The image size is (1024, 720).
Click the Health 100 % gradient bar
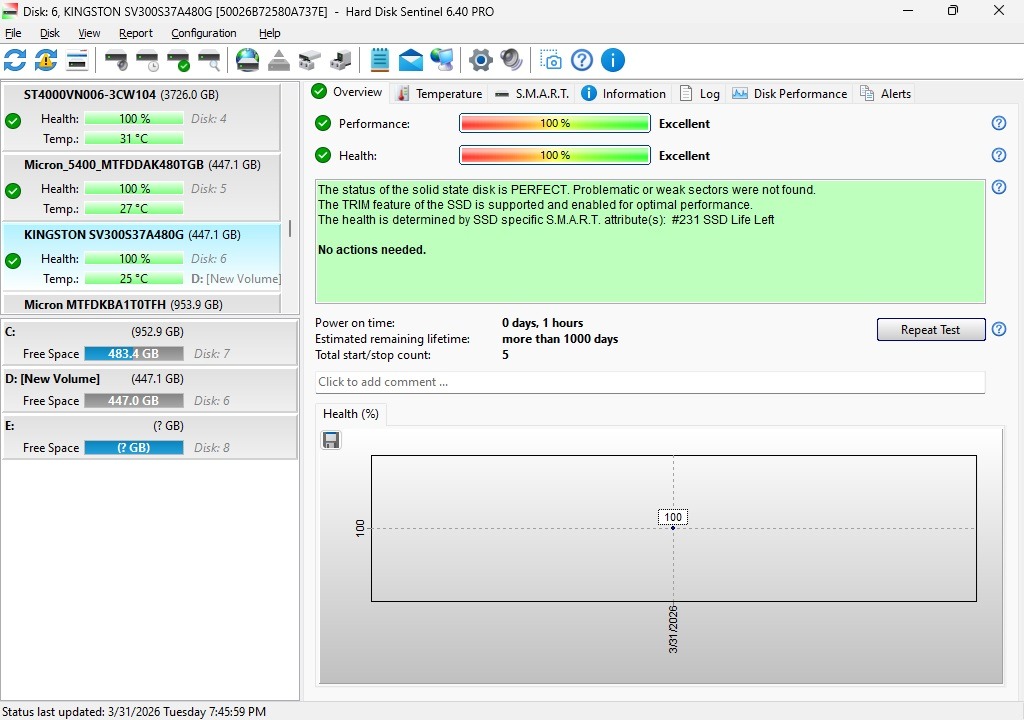[555, 155]
